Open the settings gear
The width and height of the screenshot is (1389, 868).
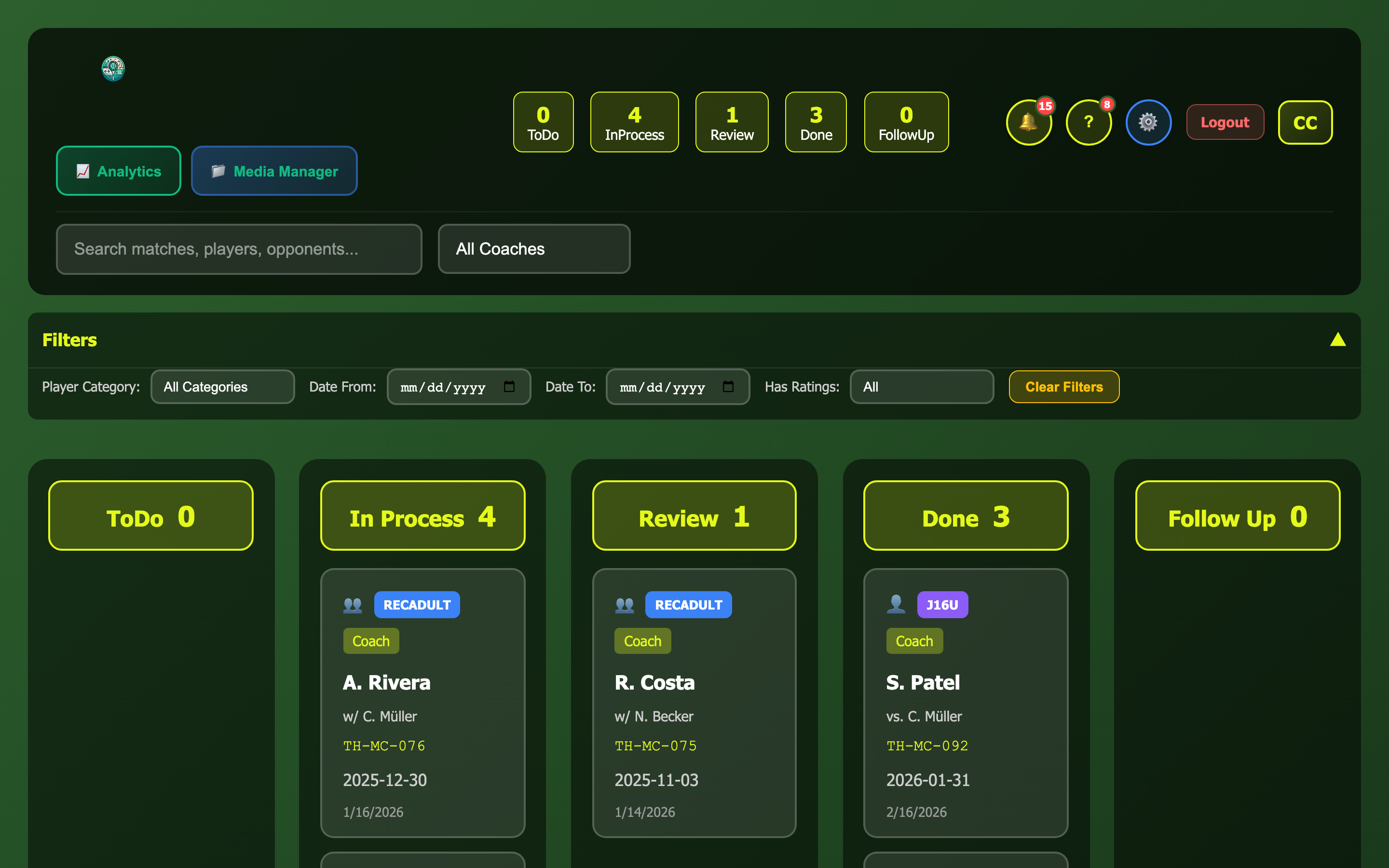tap(1148, 122)
